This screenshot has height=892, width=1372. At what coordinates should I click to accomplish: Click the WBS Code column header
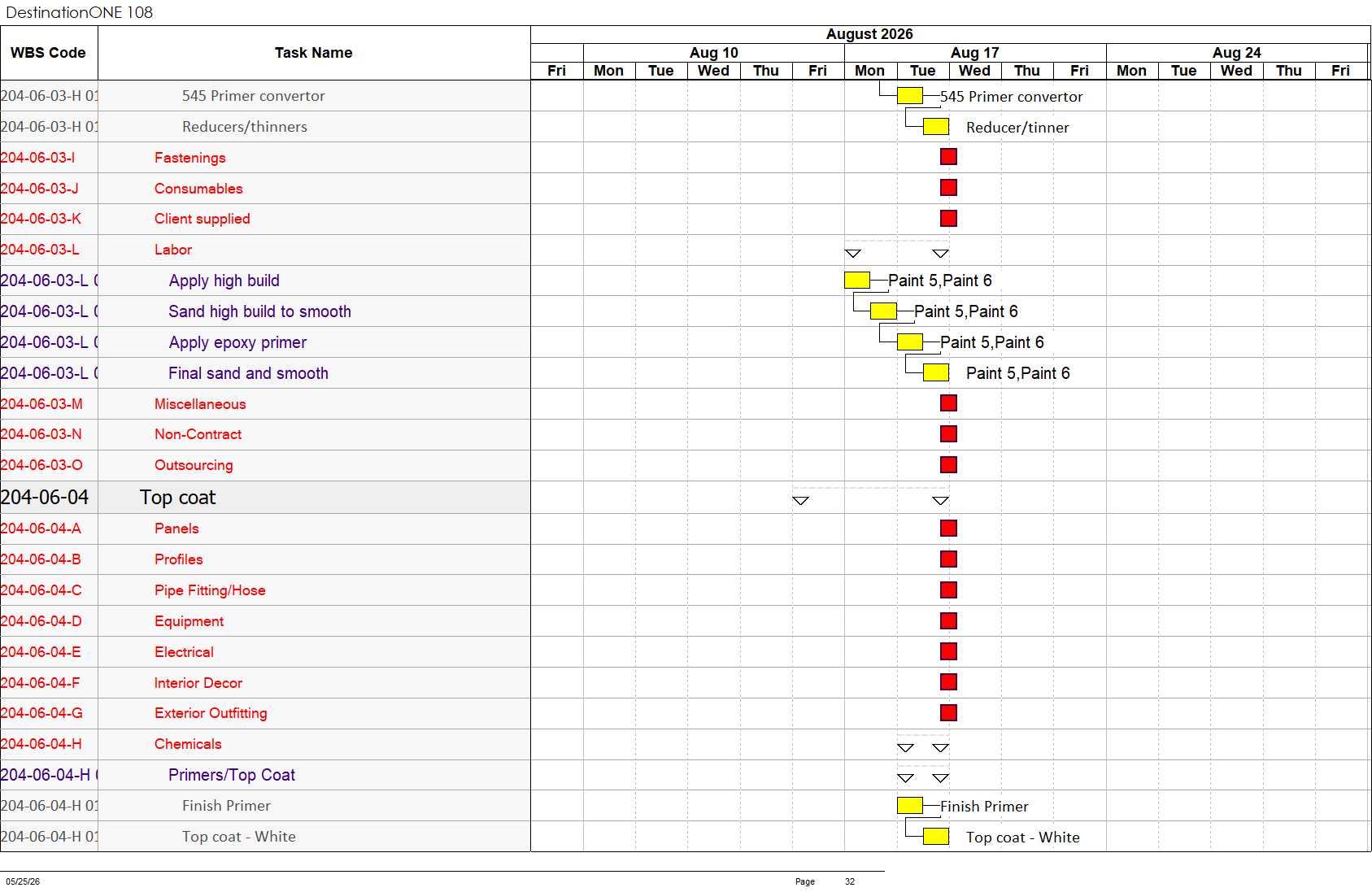click(x=48, y=53)
